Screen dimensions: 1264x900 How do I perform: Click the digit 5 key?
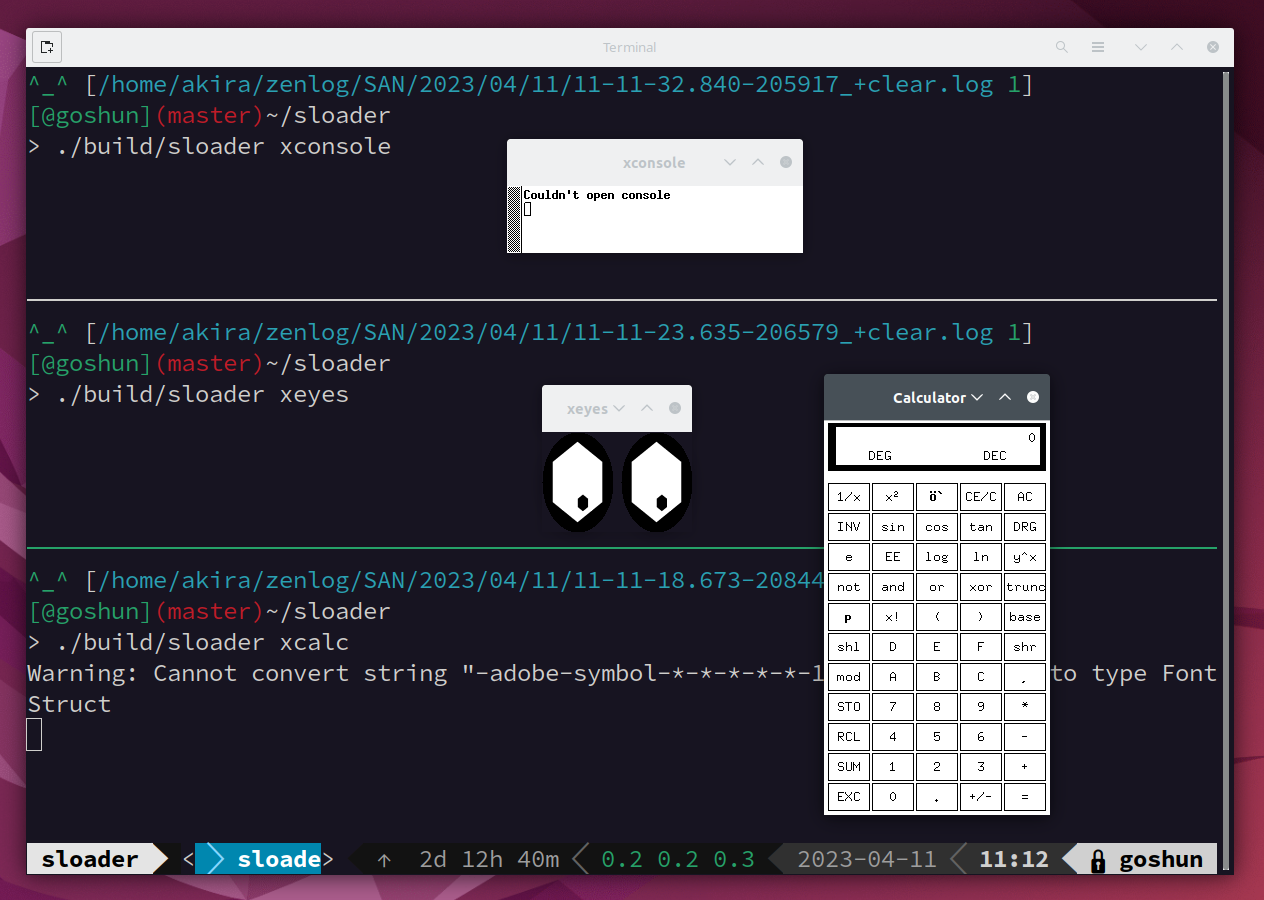[x=937, y=737]
